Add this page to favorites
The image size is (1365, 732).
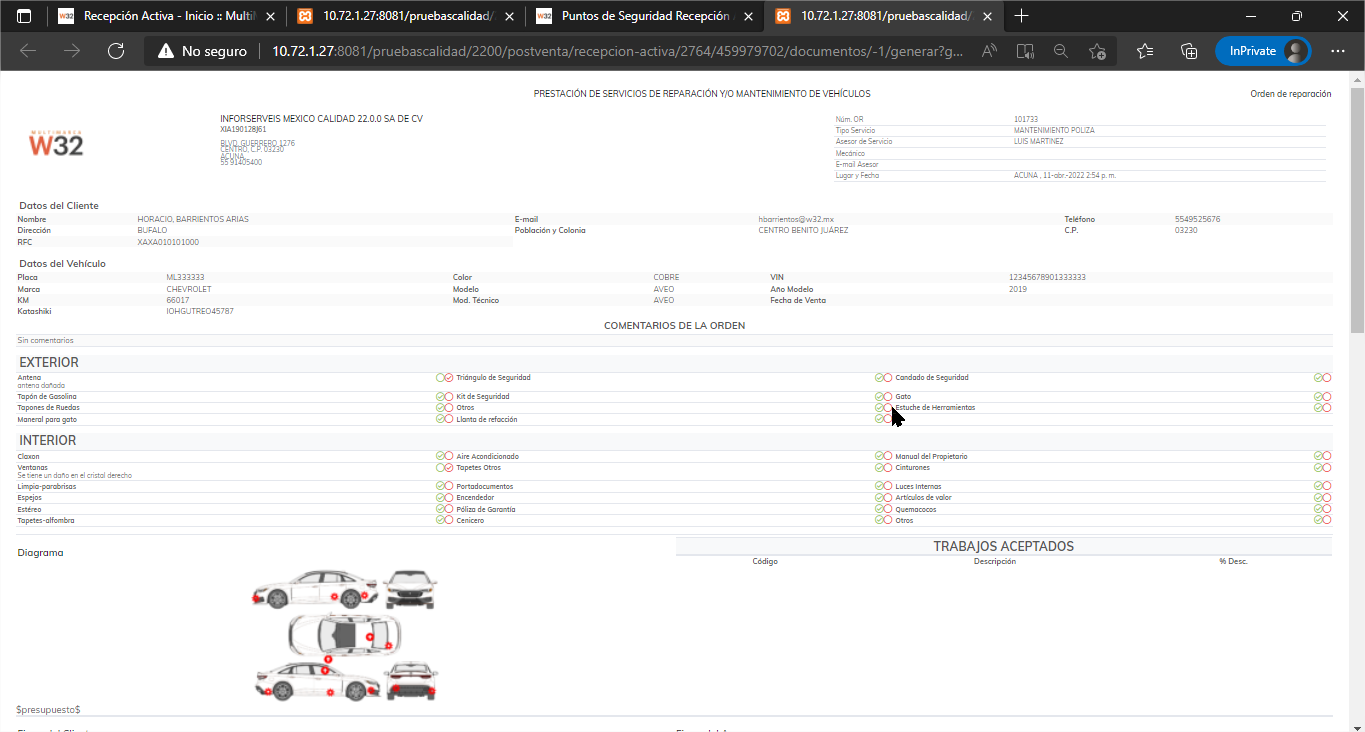pyautogui.click(x=1097, y=51)
